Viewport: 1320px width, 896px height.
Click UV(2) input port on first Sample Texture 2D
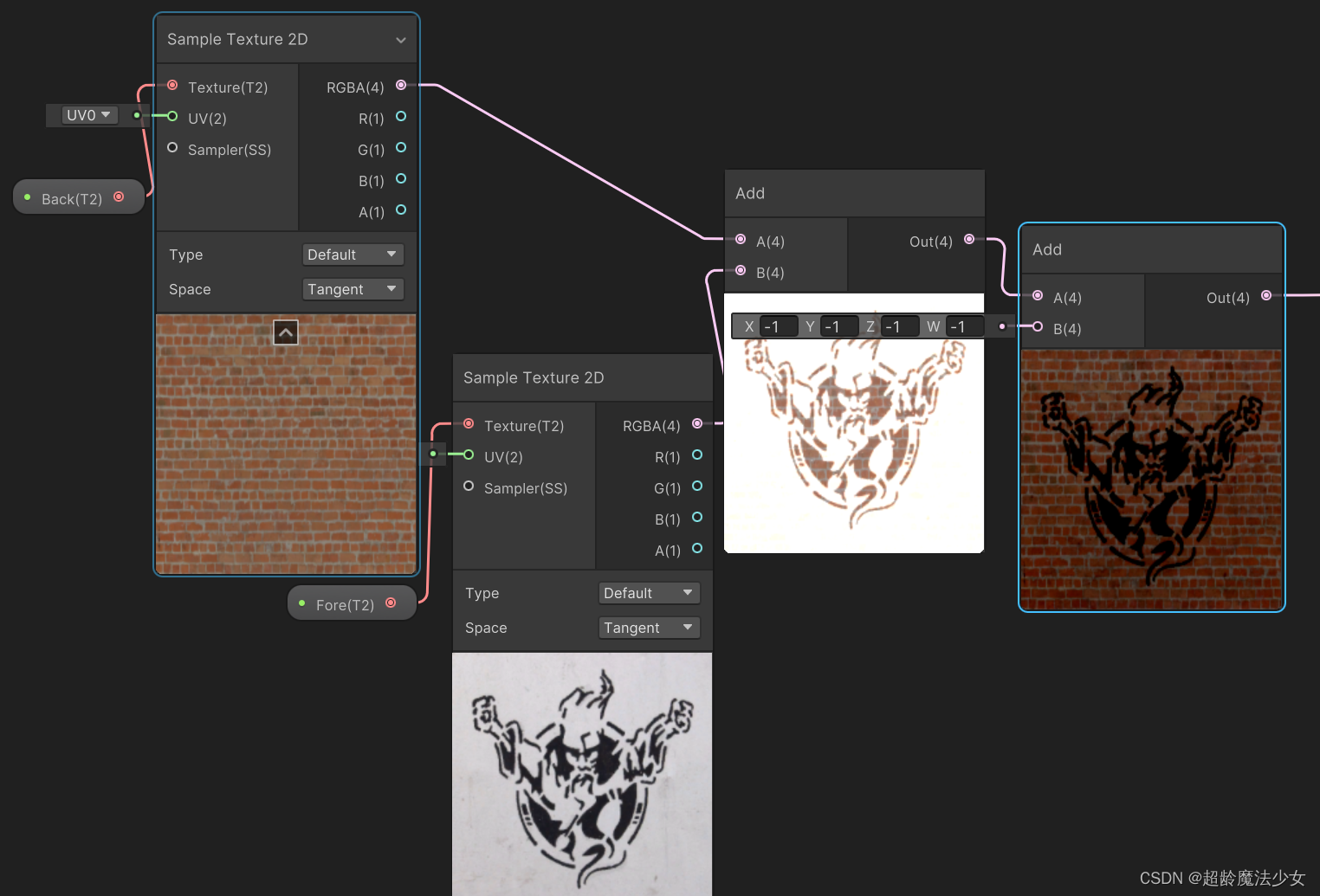(x=172, y=116)
